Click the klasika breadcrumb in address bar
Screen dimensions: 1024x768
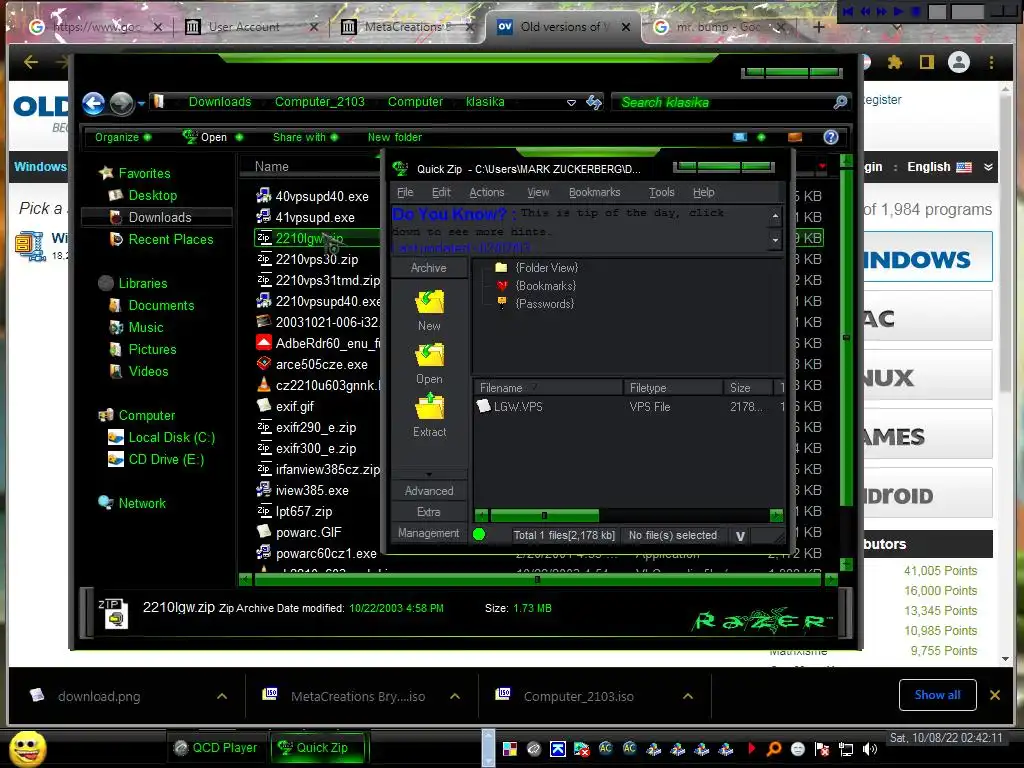point(485,102)
